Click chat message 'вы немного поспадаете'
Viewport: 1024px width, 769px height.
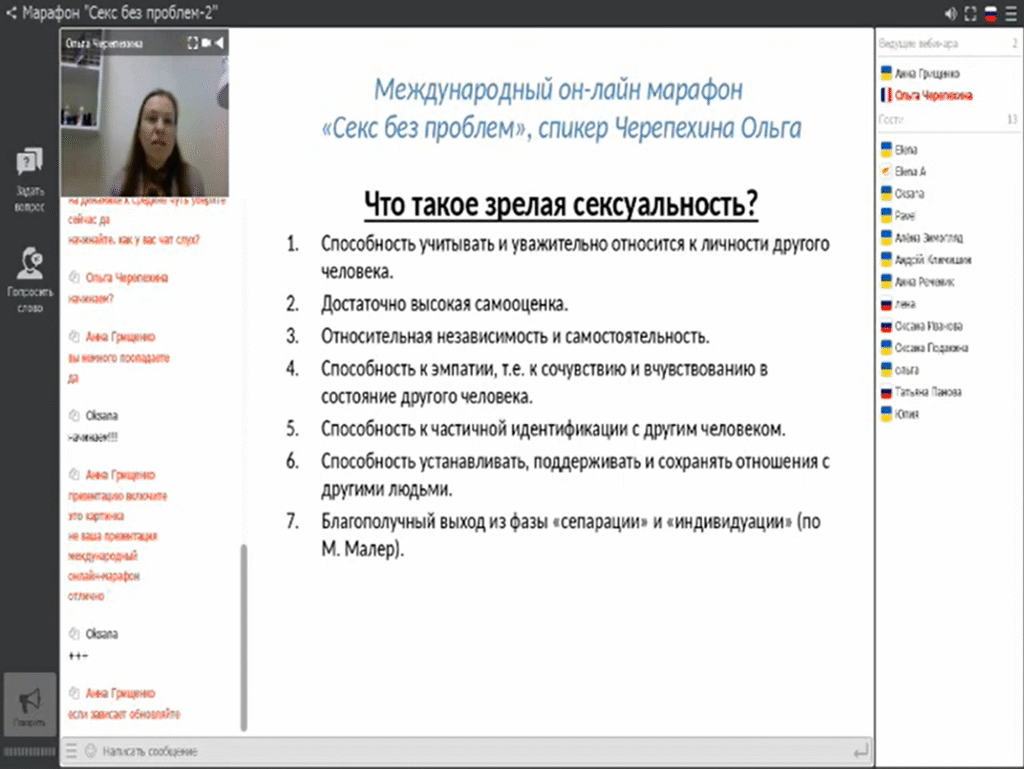[x=119, y=358]
